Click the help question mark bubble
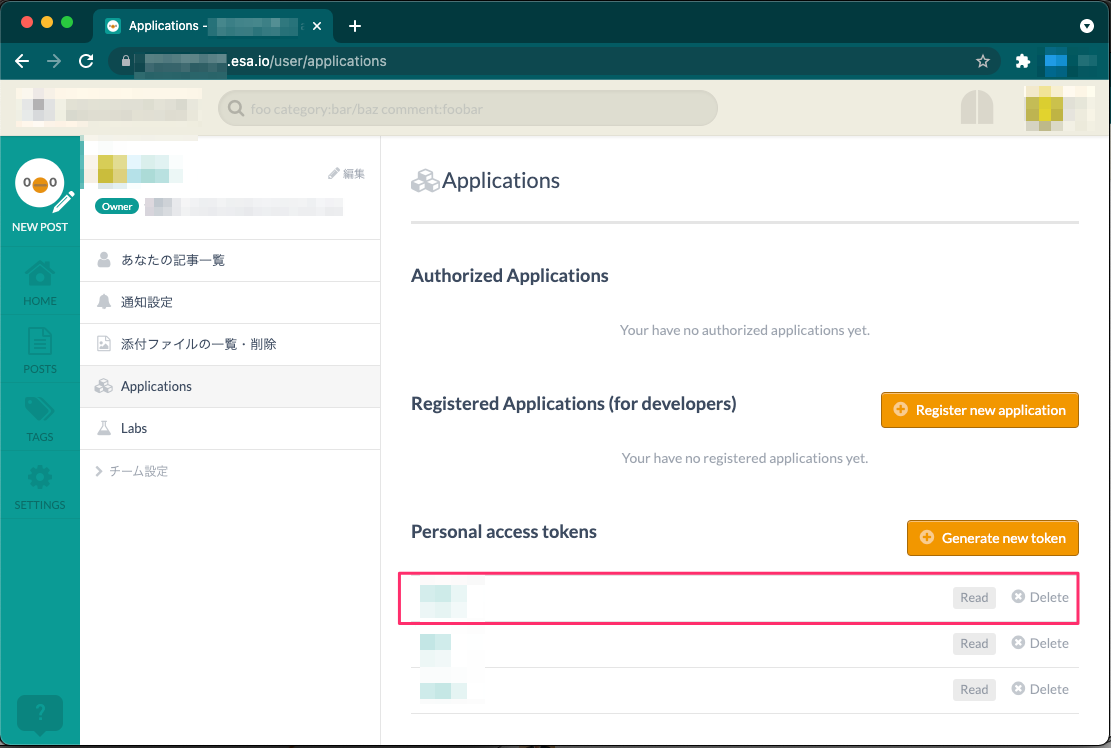This screenshot has height=748, width=1111. 40,714
